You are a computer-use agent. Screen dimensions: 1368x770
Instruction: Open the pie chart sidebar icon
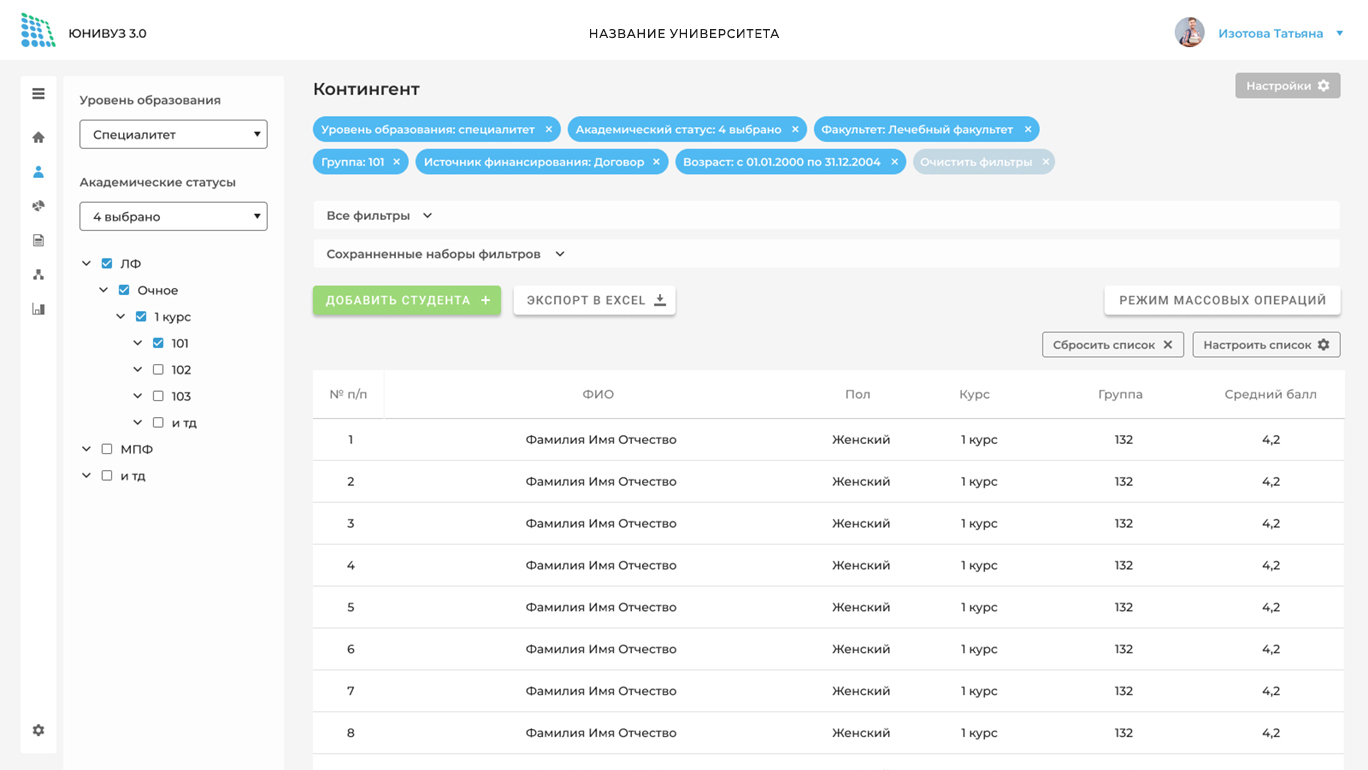38,206
